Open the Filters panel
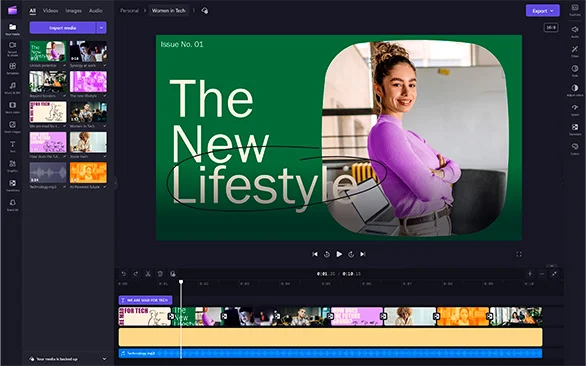586x366 pixels. (575, 51)
